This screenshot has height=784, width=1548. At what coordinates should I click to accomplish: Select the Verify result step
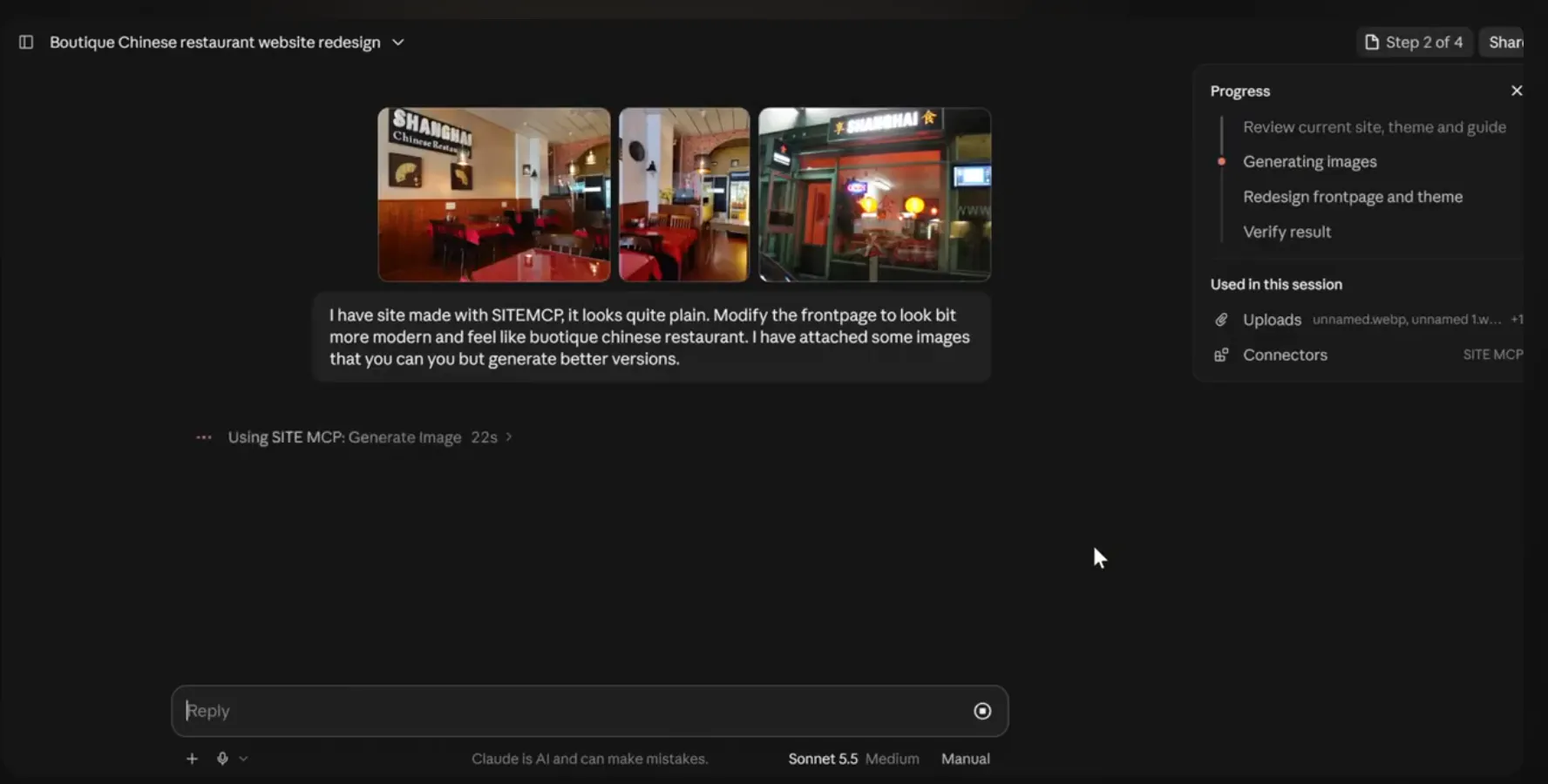(x=1287, y=232)
